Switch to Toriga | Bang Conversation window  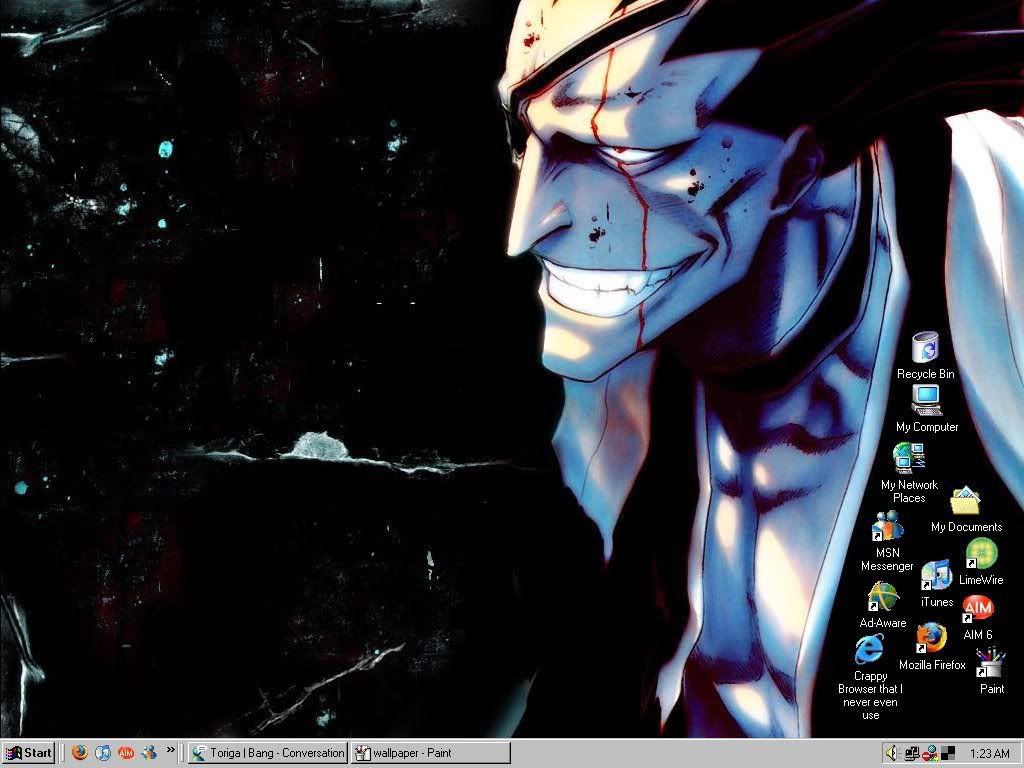tap(268, 753)
